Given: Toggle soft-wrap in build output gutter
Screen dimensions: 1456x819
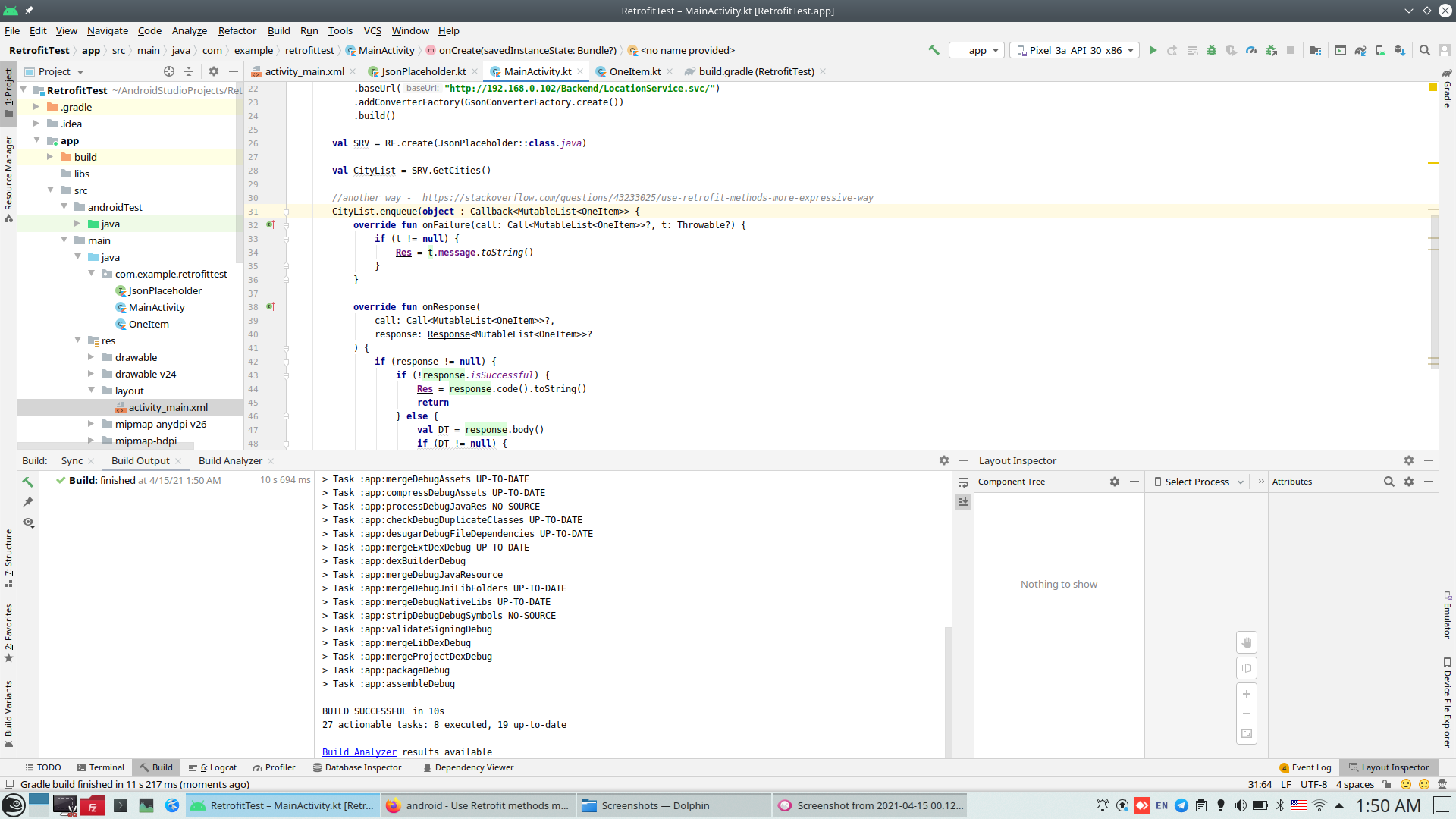Looking at the screenshot, I should 963,482.
